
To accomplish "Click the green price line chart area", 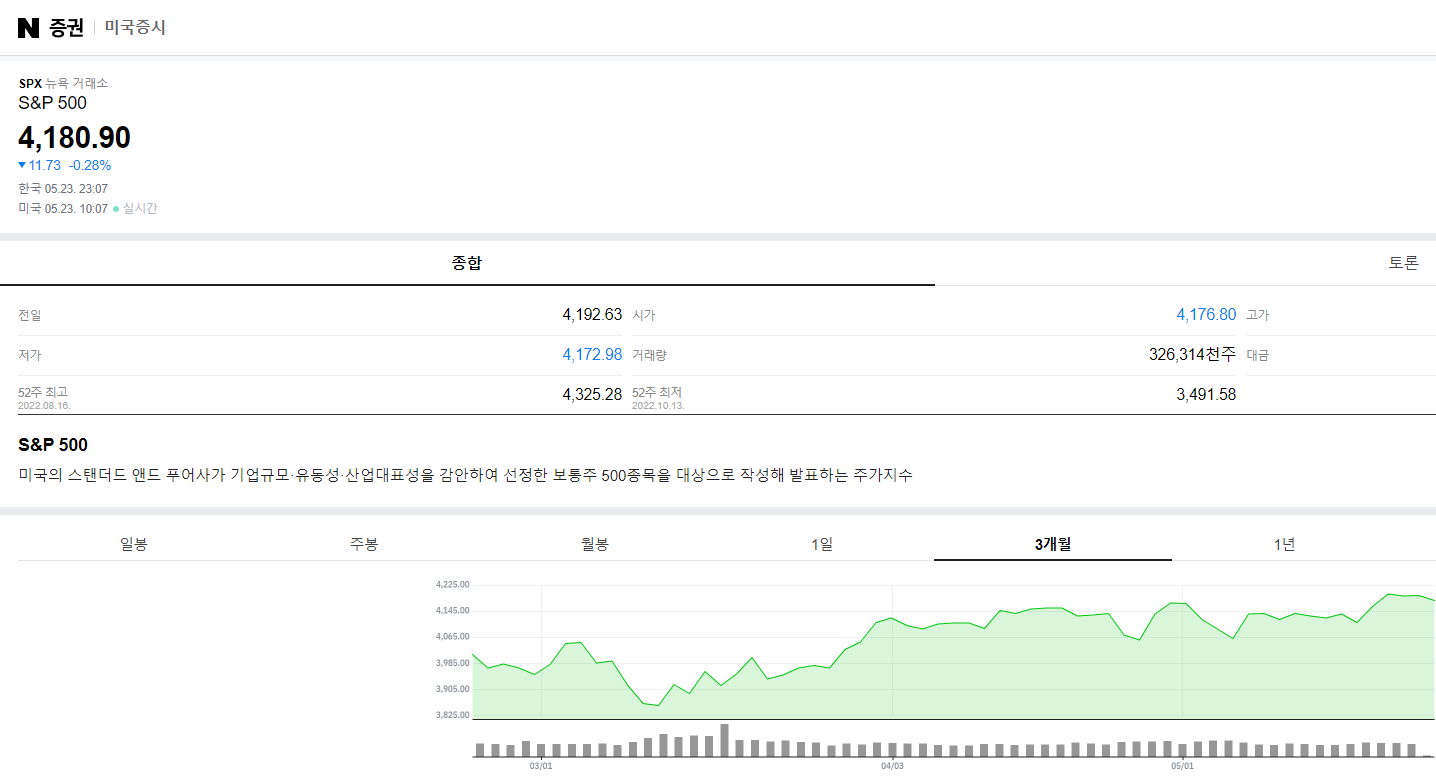I will (x=954, y=655).
